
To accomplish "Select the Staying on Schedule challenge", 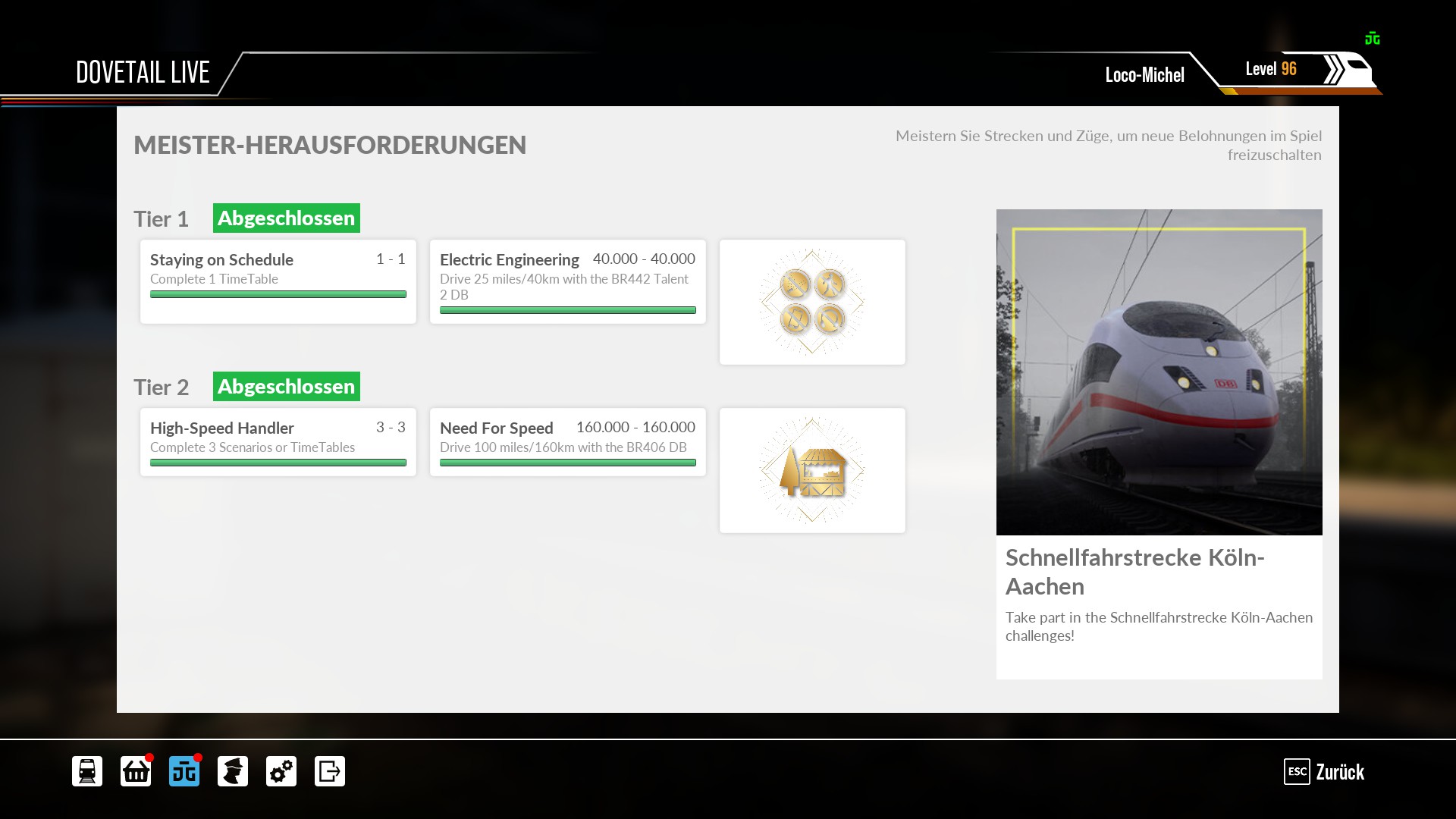I will 278,281.
